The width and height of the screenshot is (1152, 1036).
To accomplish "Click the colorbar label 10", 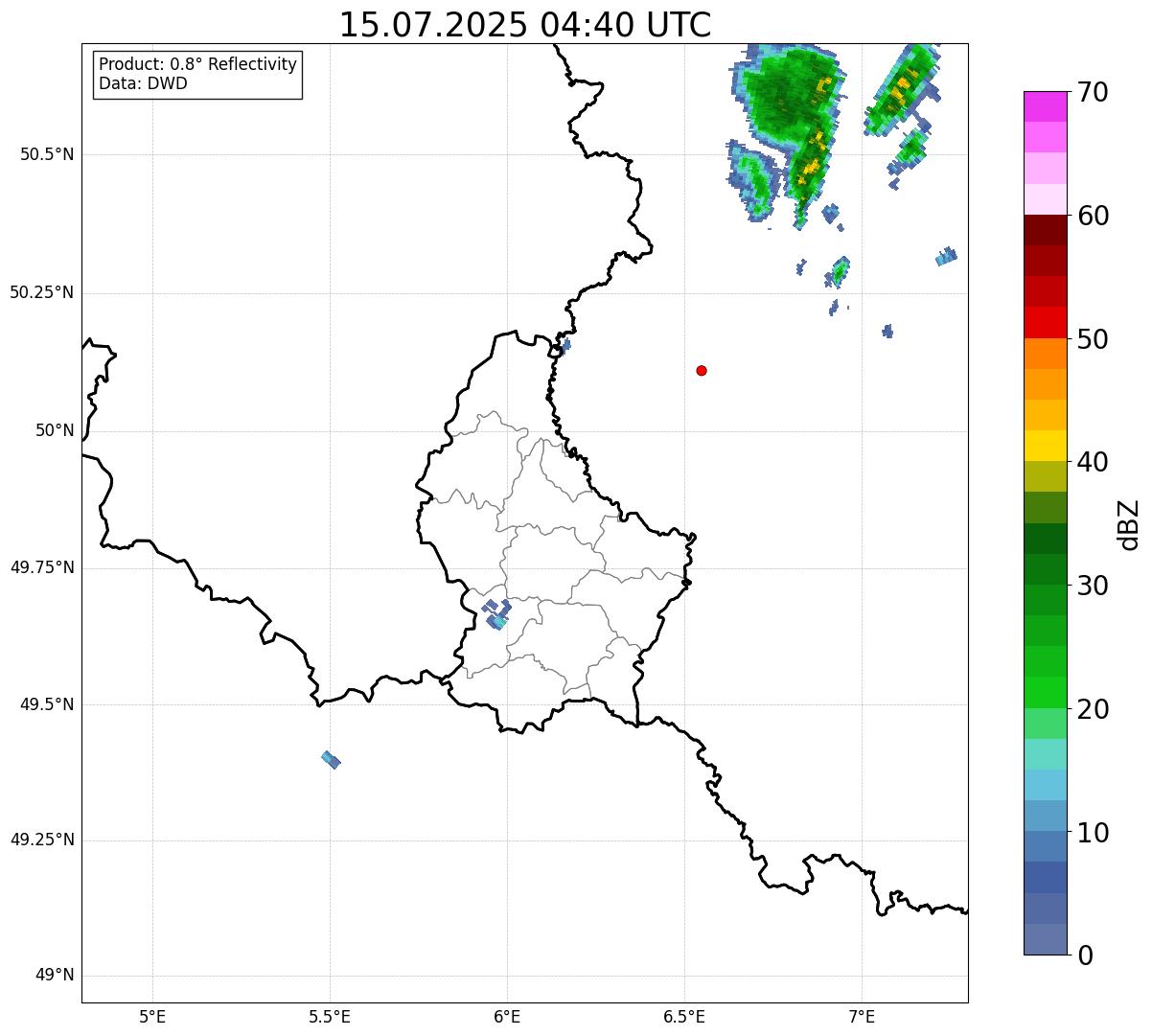I will (x=1093, y=833).
